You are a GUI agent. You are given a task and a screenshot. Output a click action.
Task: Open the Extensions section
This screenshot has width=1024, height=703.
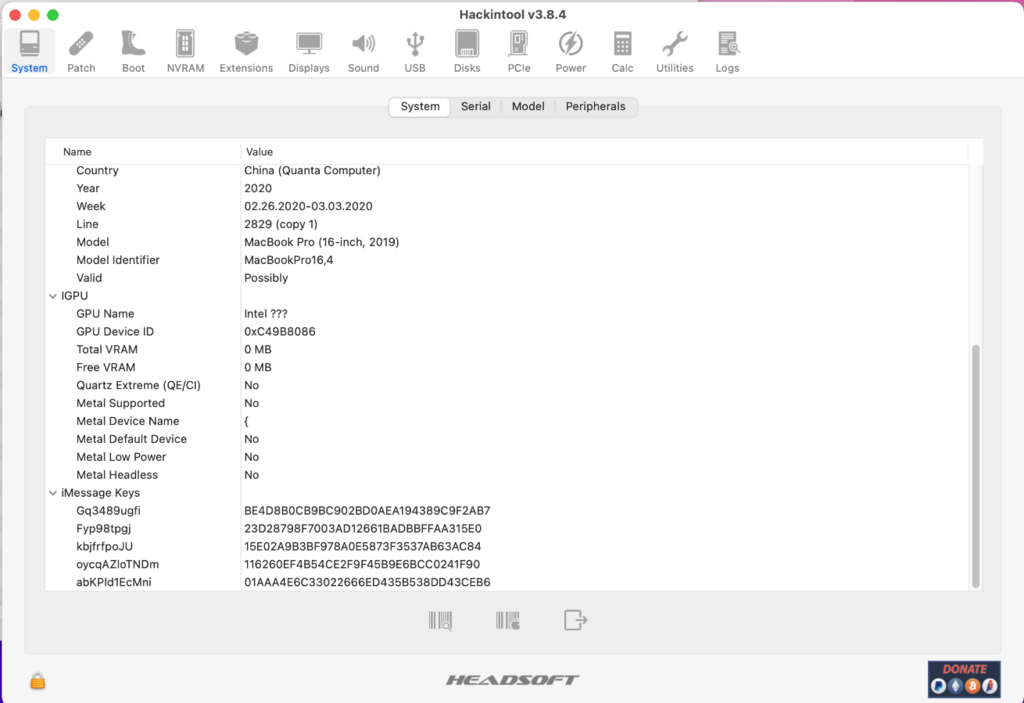[x=246, y=51]
